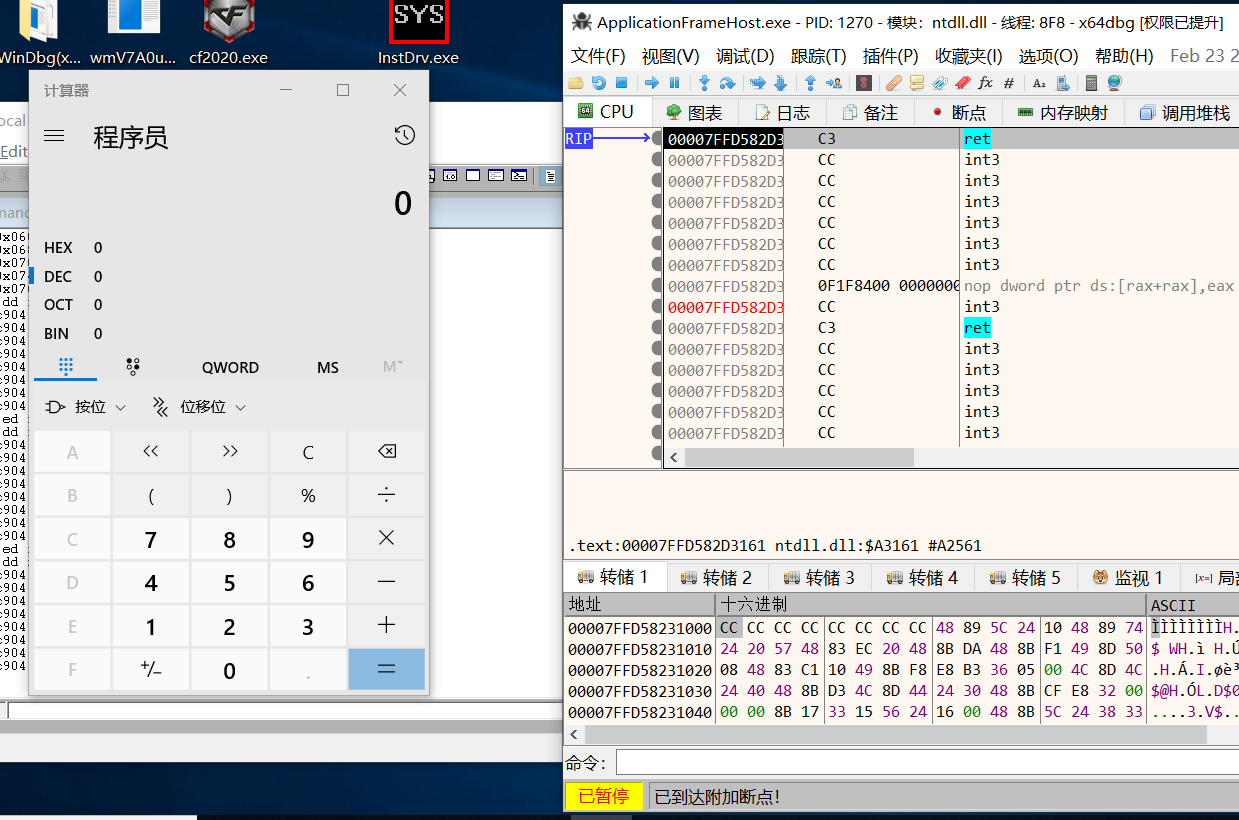Image resolution: width=1239 pixels, height=820 pixels.
Task: Open the Run (blue arrow) icon
Action: tap(652, 82)
